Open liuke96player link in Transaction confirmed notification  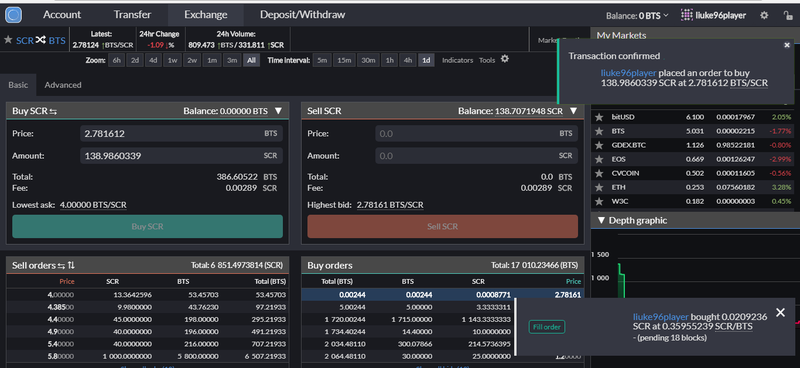(629, 73)
